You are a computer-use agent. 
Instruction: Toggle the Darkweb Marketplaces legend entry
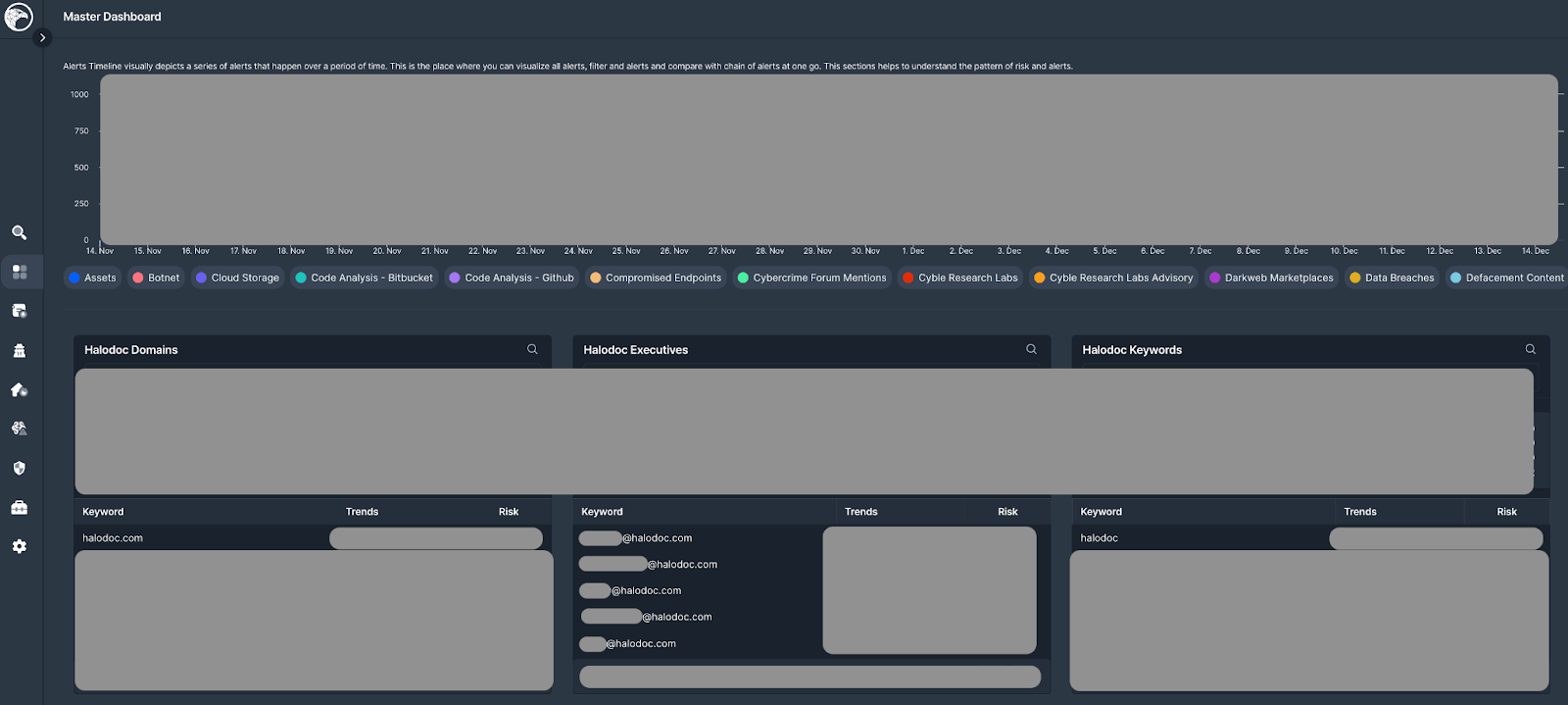pos(1271,277)
